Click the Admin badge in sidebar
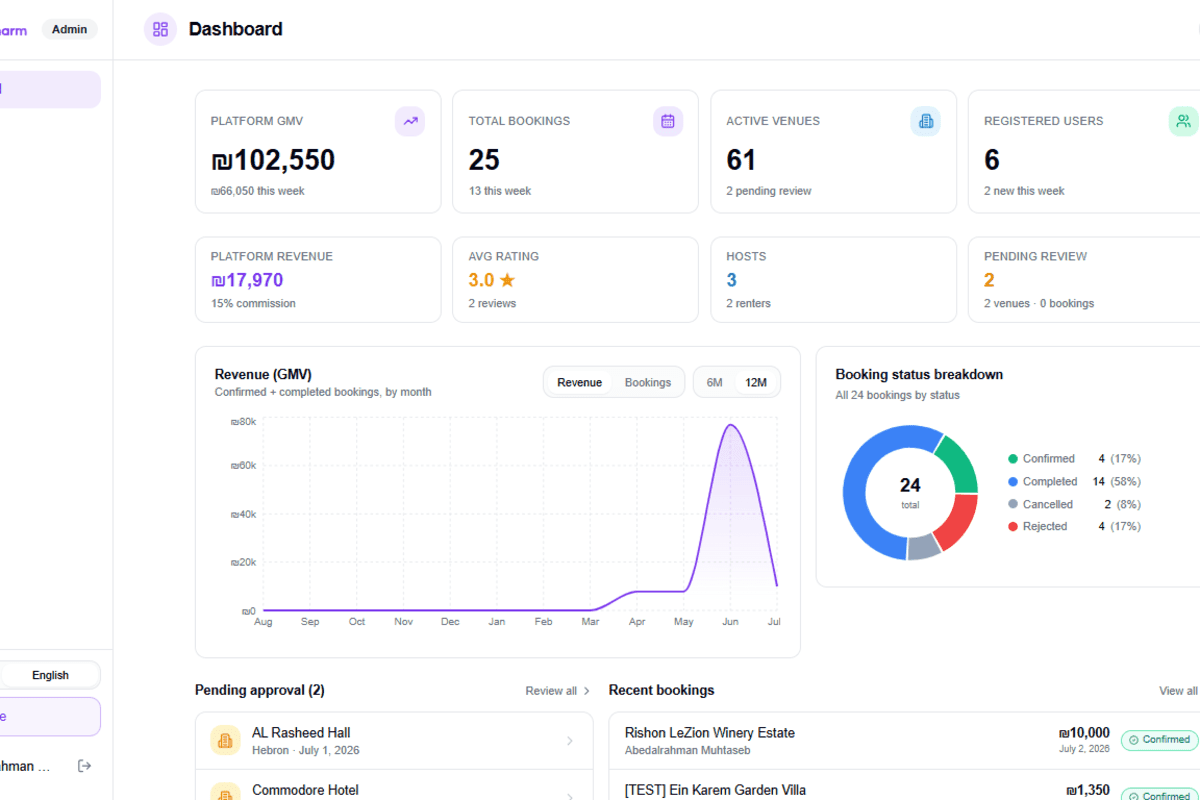 click(70, 29)
